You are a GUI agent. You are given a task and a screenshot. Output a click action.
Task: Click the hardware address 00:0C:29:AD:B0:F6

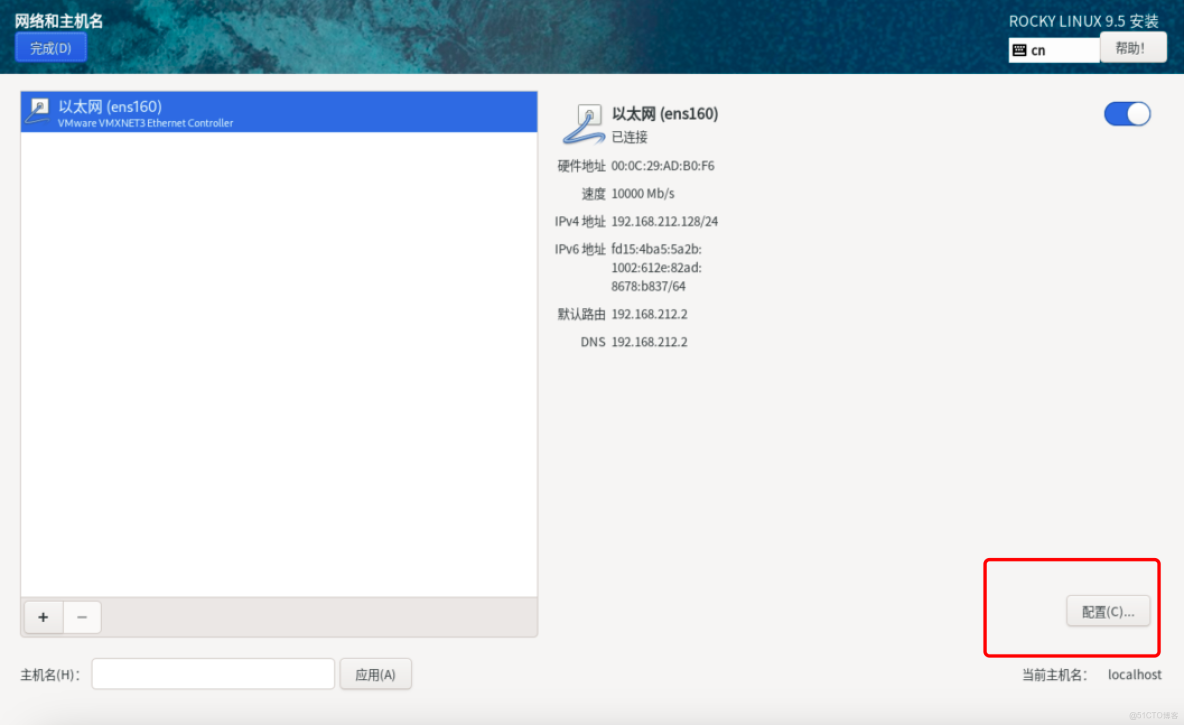click(x=662, y=165)
